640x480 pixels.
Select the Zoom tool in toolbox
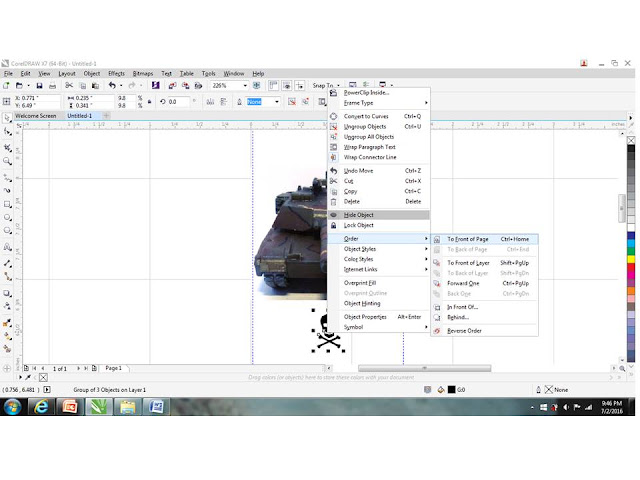[7, 161]
